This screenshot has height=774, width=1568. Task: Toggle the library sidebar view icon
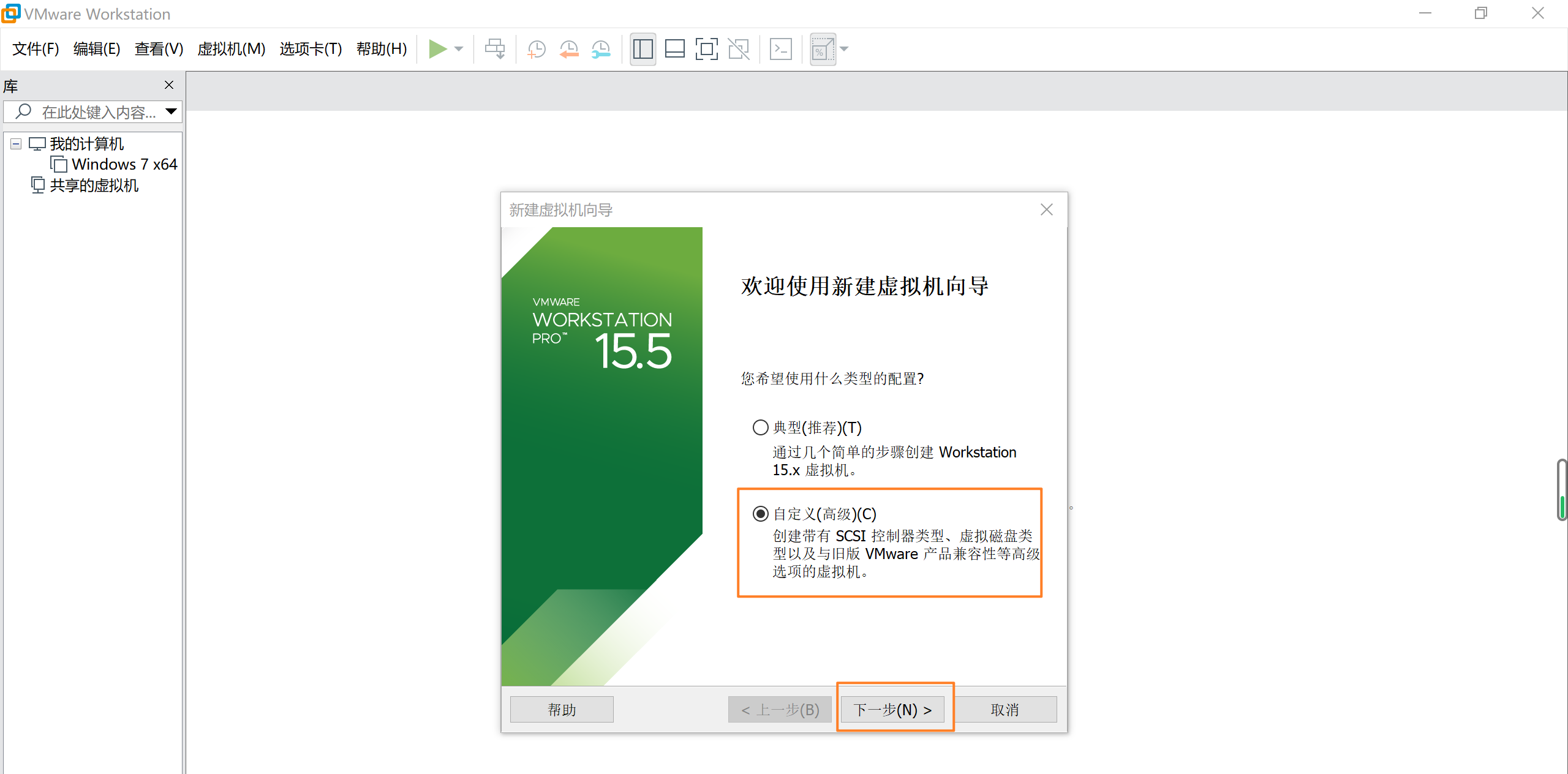[x=643, y=49]
